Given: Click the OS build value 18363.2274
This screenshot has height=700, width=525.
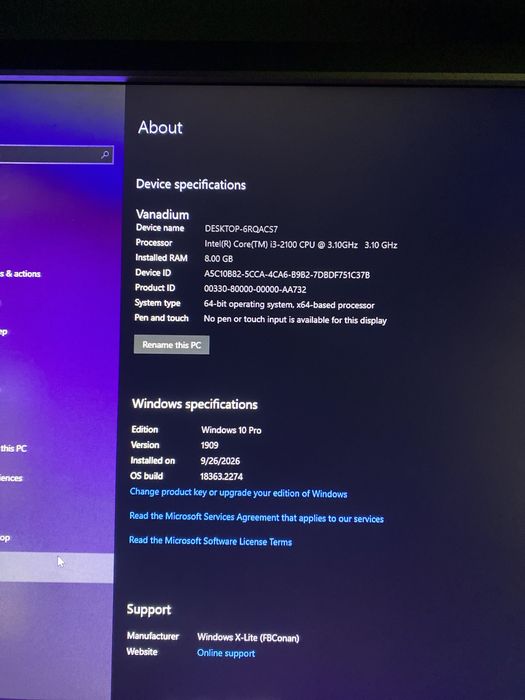Looking at the screenshot, I should click(221, 476).
